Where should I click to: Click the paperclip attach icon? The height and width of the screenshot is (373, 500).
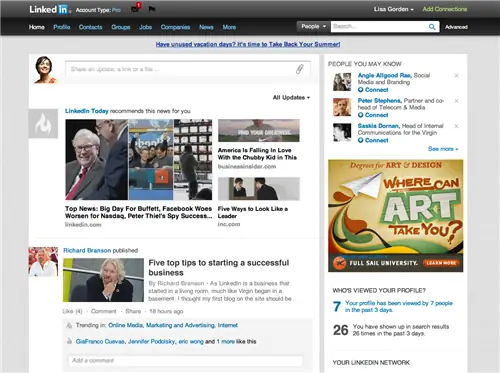[300, 69]
